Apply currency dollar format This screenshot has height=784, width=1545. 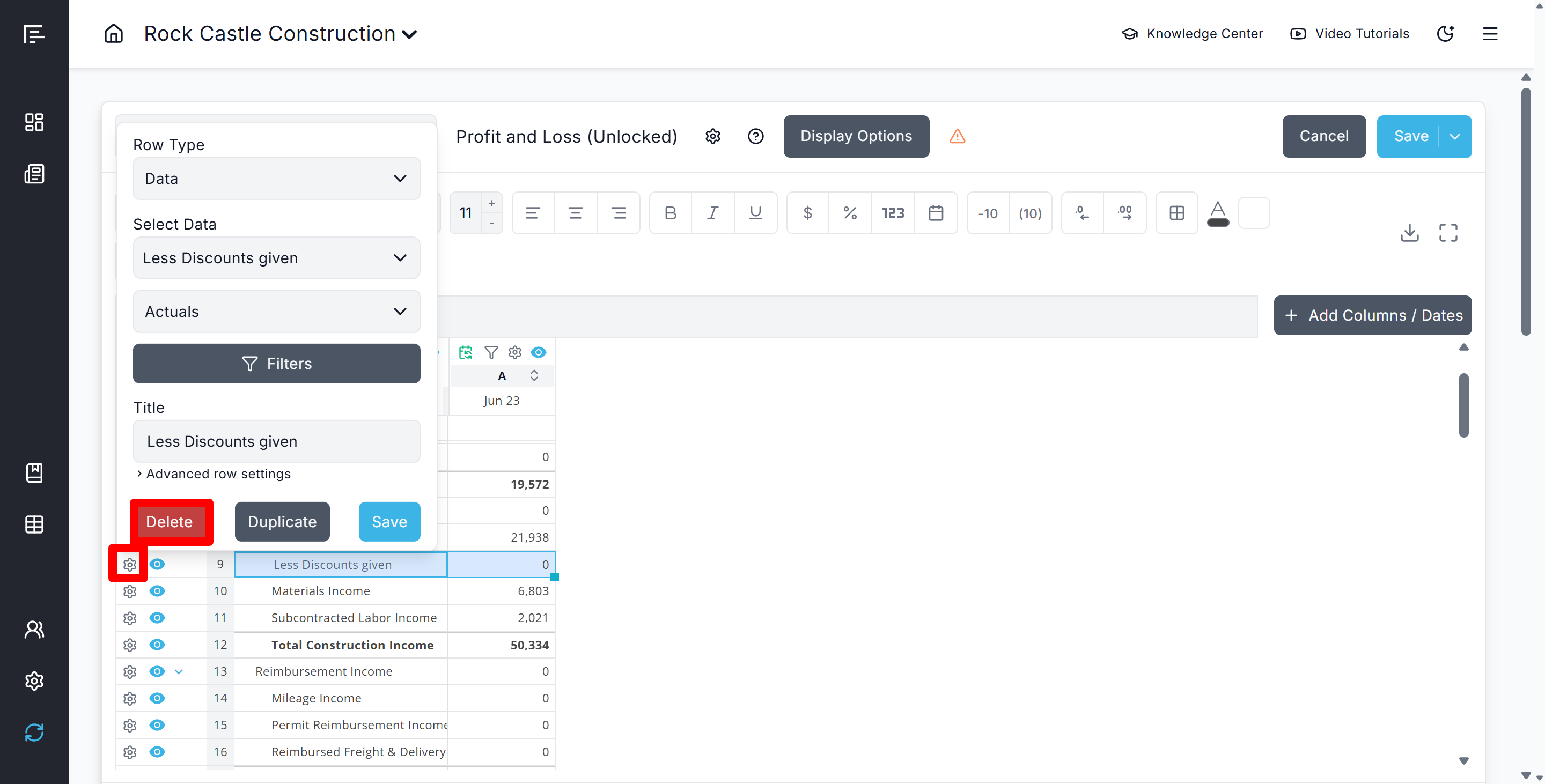pos(807,213)
